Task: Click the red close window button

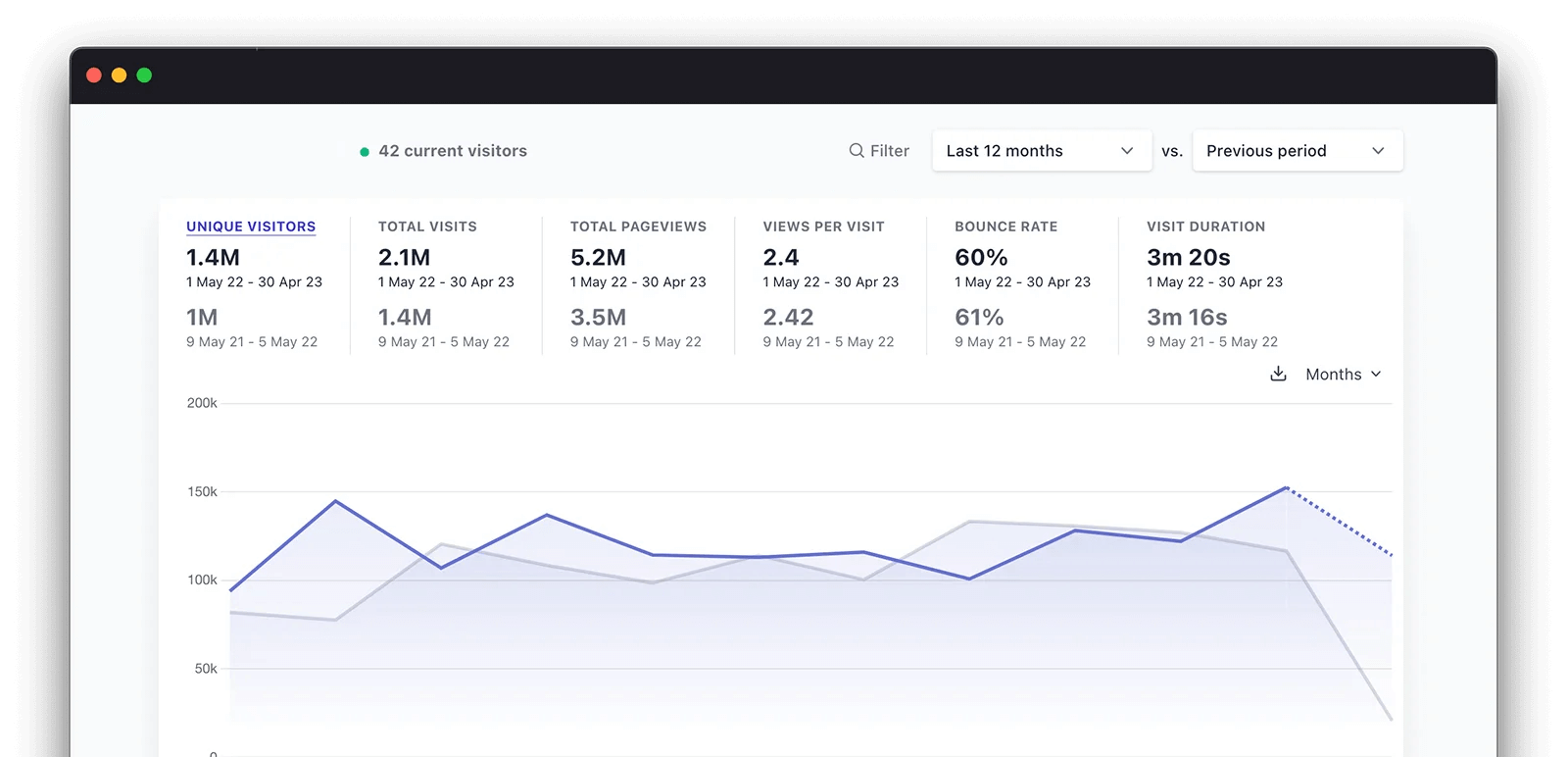Action: tap(94, 76)
